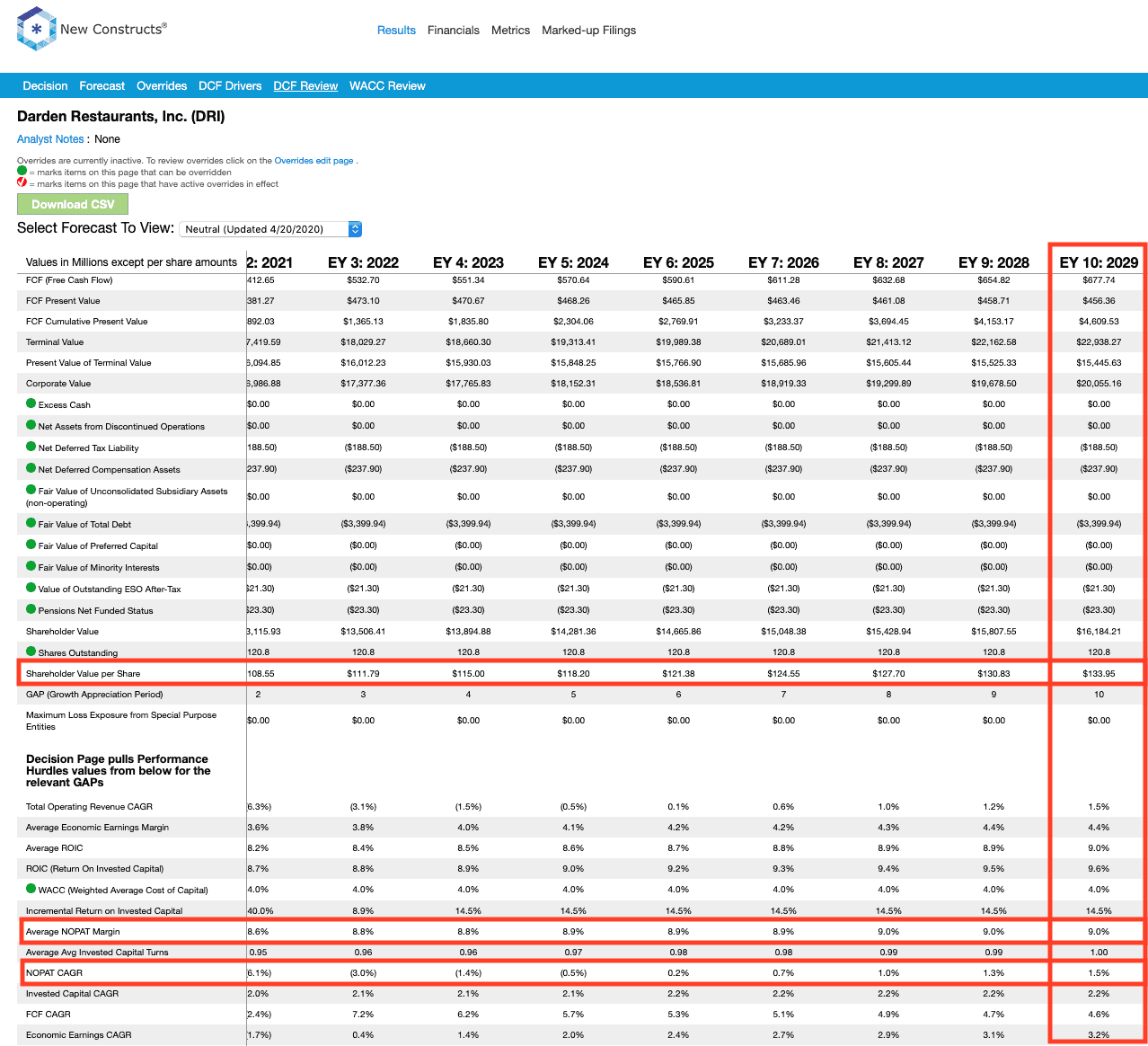Click the EY 10: 2029 column header
The width and height of the screenshot is (1148, 1046).
[1099, 262]
